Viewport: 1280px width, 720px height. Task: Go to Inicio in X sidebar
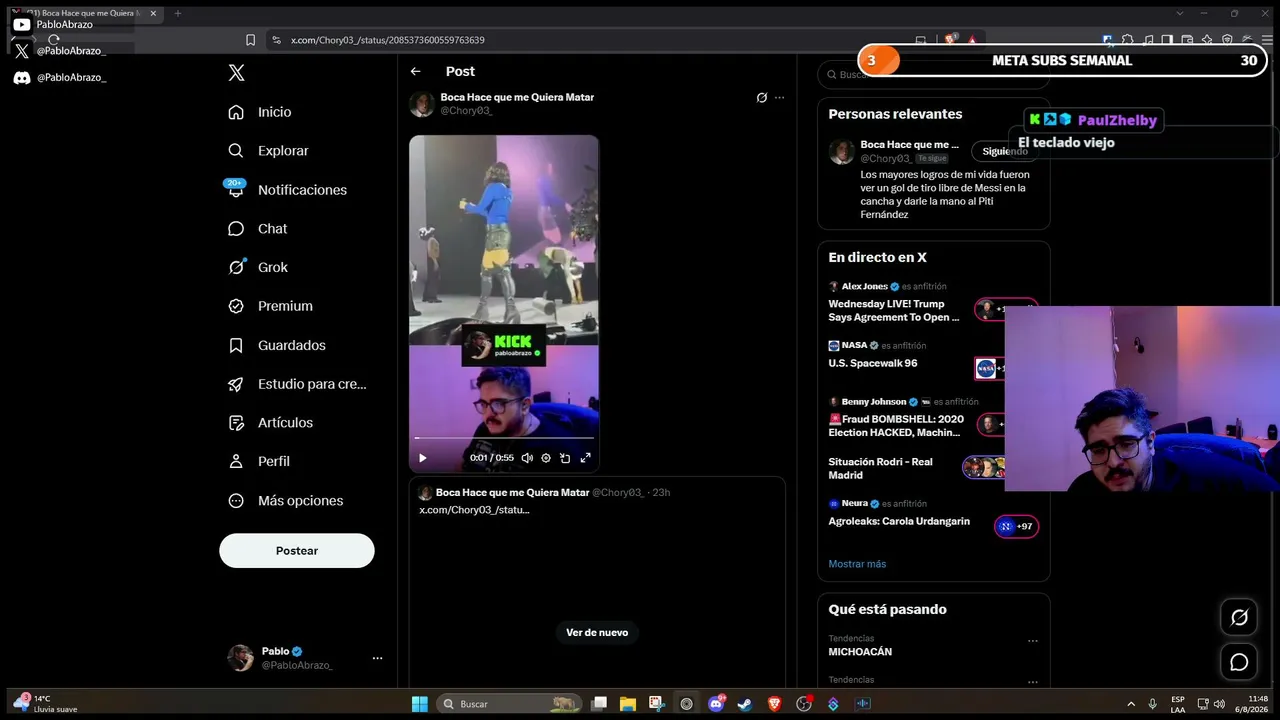pos(260,112)
